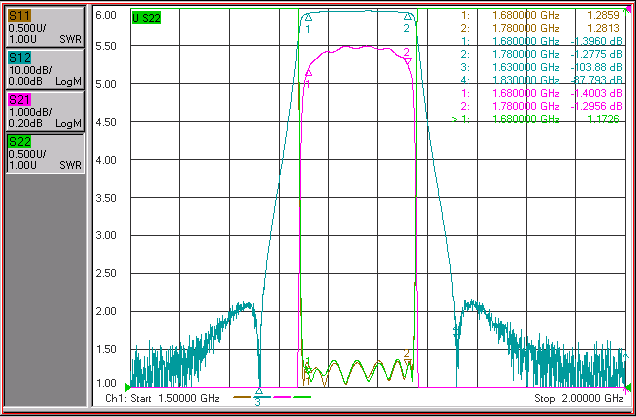Select brown marker readout 1.2859 row
The image size is (636, 417).
(x=540, y=15)
